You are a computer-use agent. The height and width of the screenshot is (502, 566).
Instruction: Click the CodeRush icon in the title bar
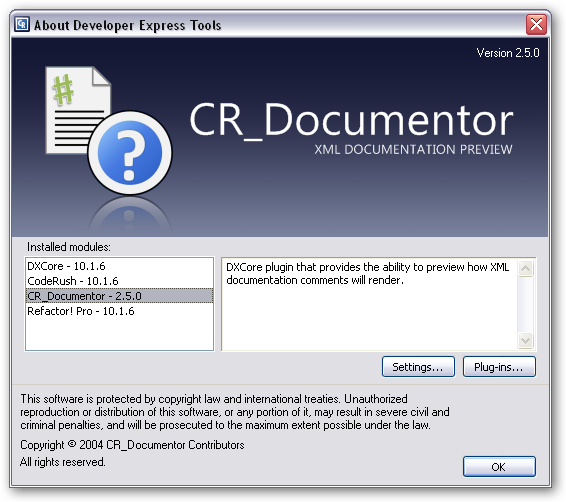(x=22, y=24)
